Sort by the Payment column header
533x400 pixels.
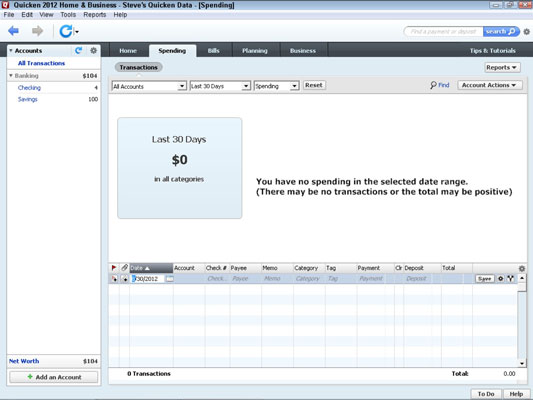(375, 268)
